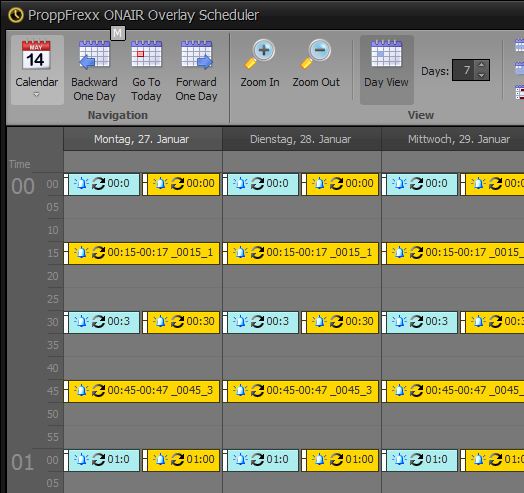The height and width of the screenshot is (493, 524).
Task: Open Wednesday blue 01:00 entry
Action: (420, 460)
